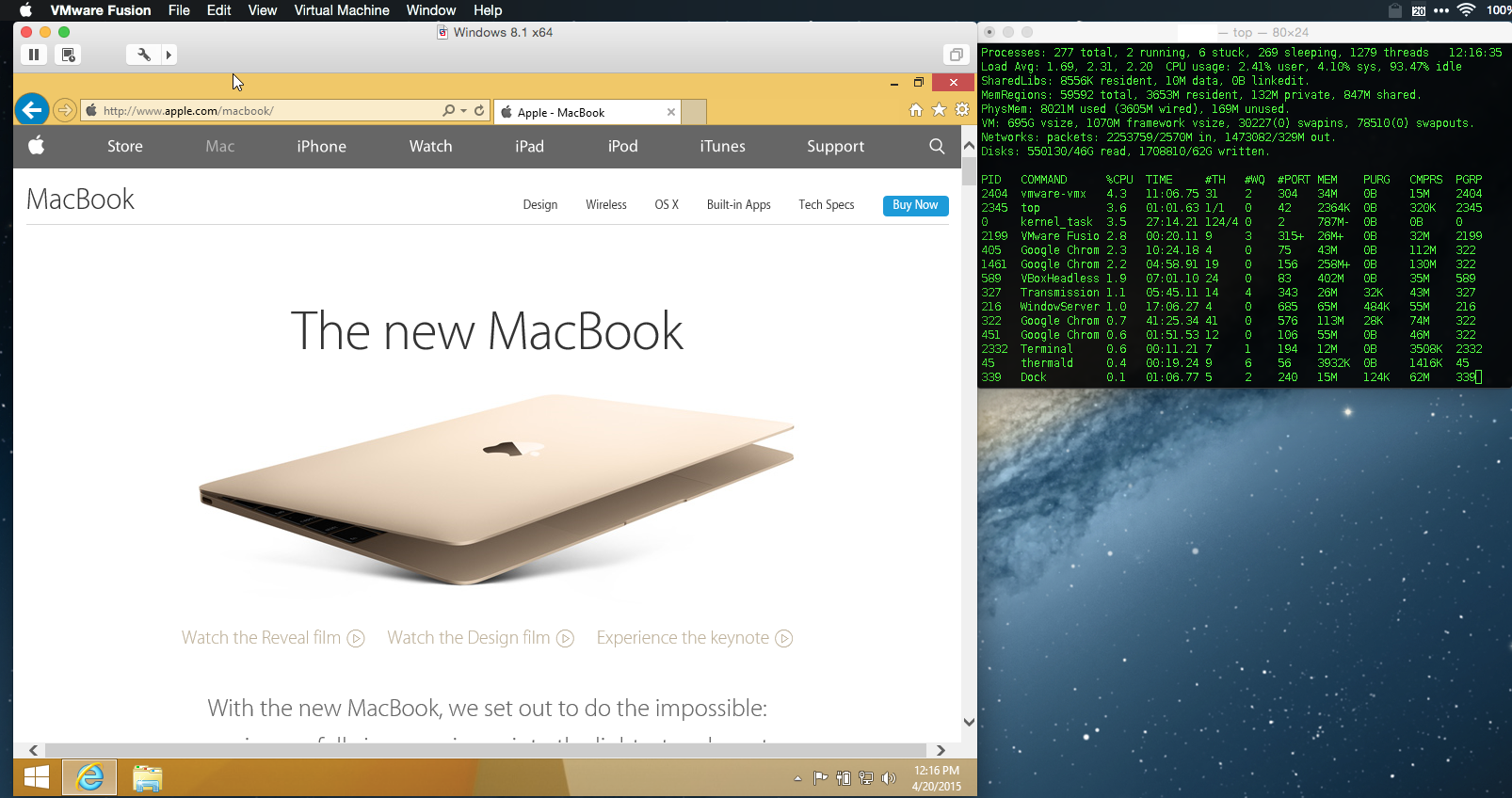Click the Windows taskbar clock
The width and height of the screenshot is (1512, 798).
[937, 778]
